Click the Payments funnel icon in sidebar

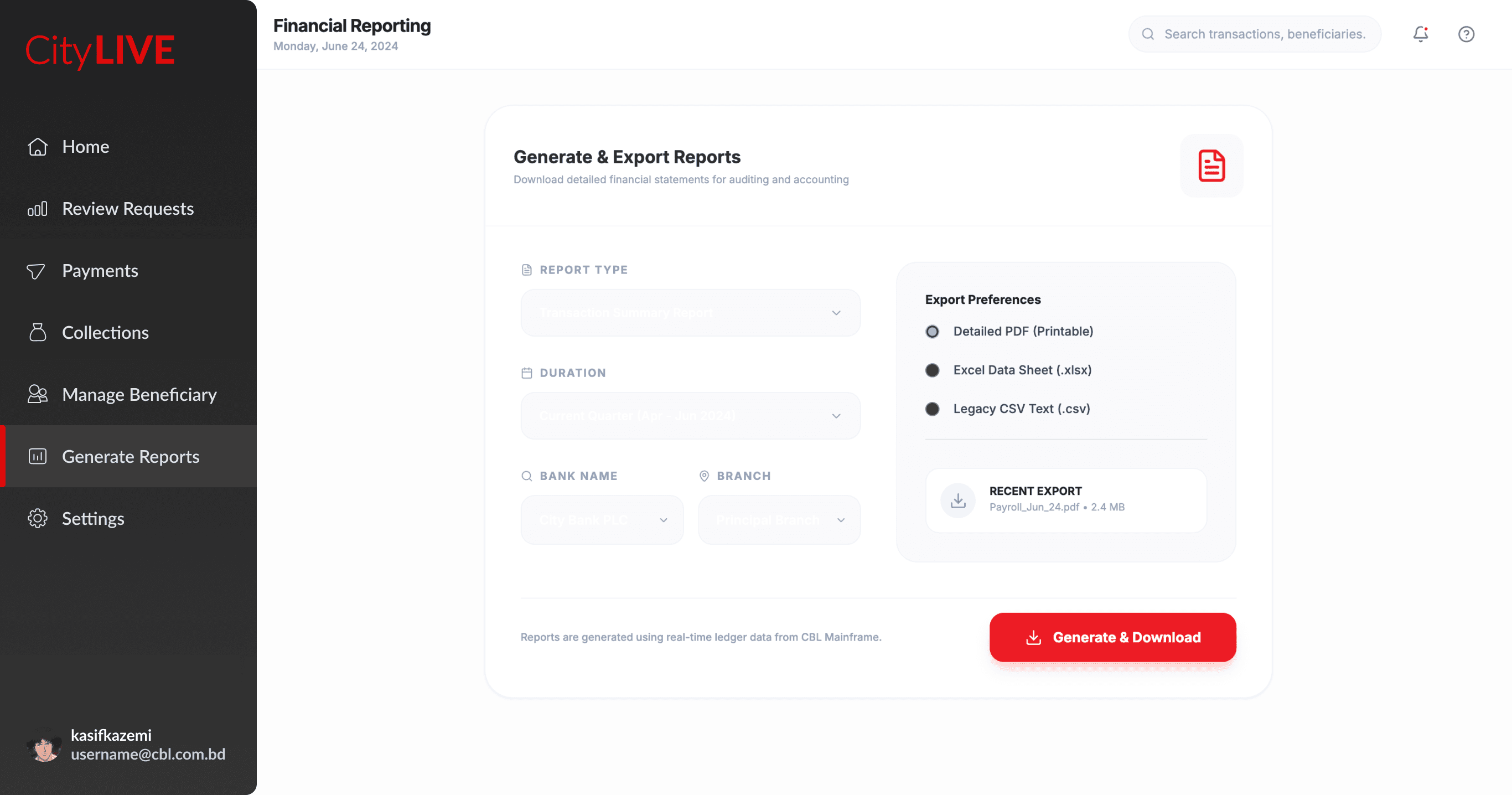pyautogui.click(x=37, y=271)
